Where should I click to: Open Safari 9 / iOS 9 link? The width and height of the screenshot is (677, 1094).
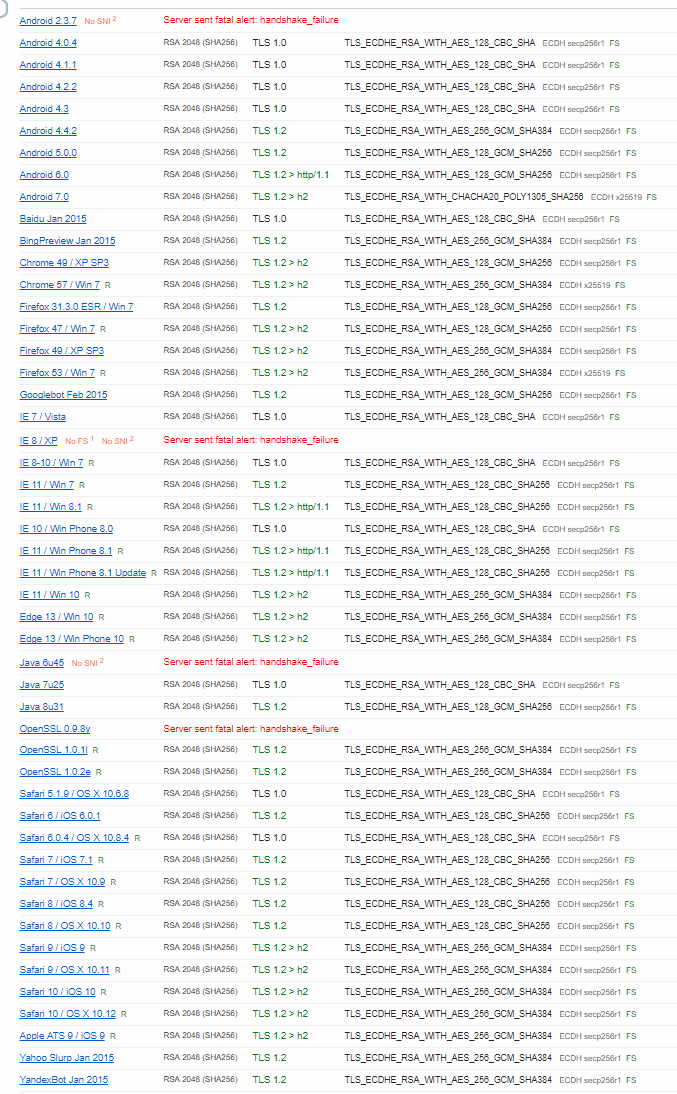point(52,947)
